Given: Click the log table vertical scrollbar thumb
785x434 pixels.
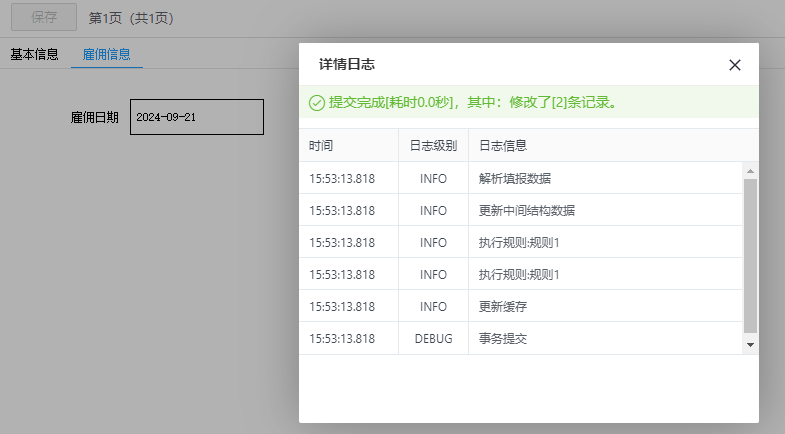Looking at the screenshot, I should pyautogui.click(x=751, y=255).
